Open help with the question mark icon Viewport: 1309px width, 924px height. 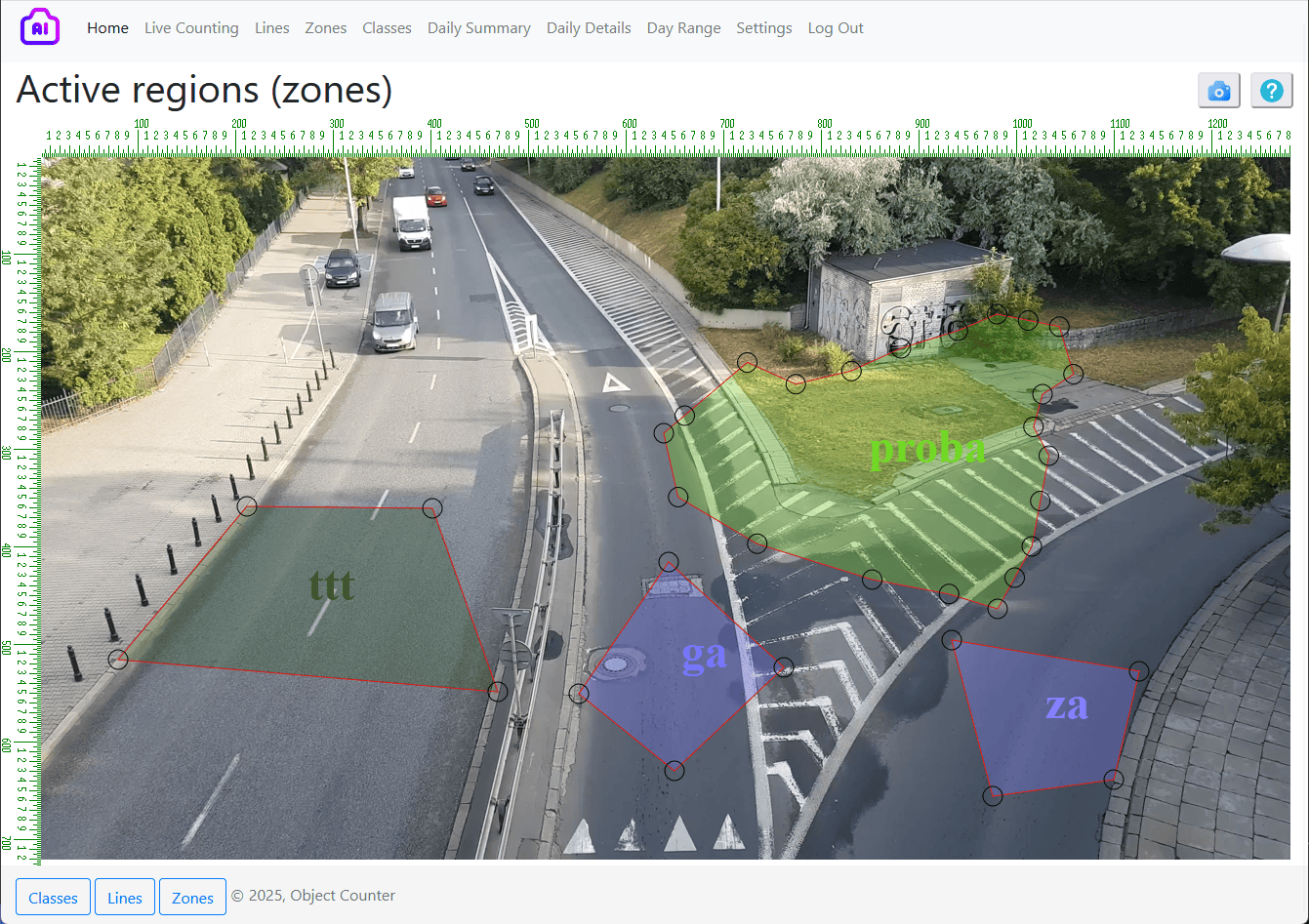pos(1271,91)
